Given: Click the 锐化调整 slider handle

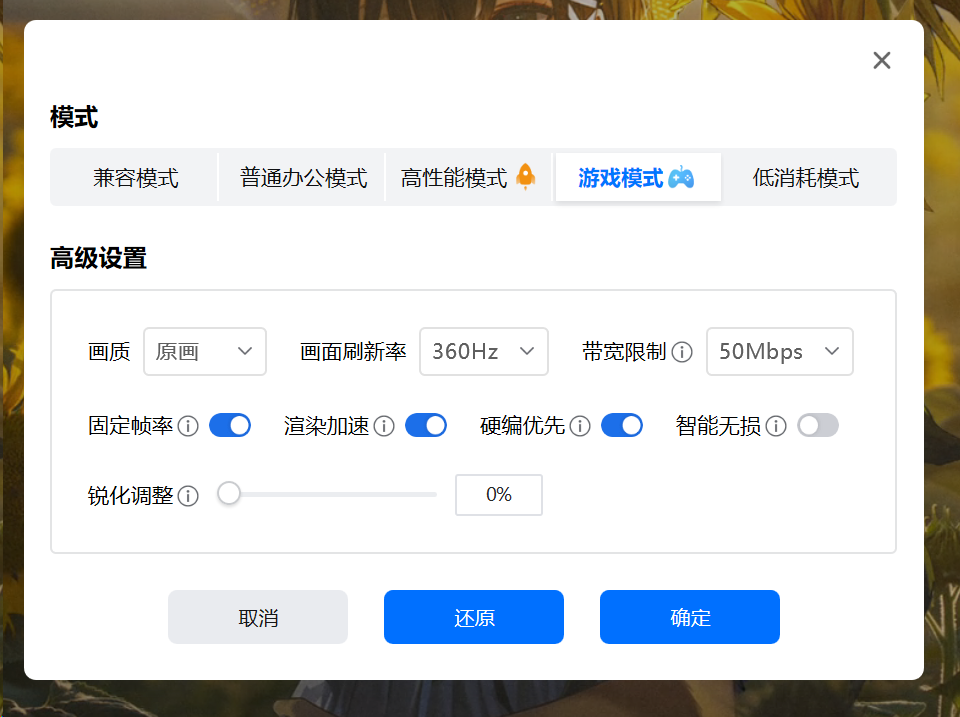Looking at the screenshot, I should coord(229,494).
